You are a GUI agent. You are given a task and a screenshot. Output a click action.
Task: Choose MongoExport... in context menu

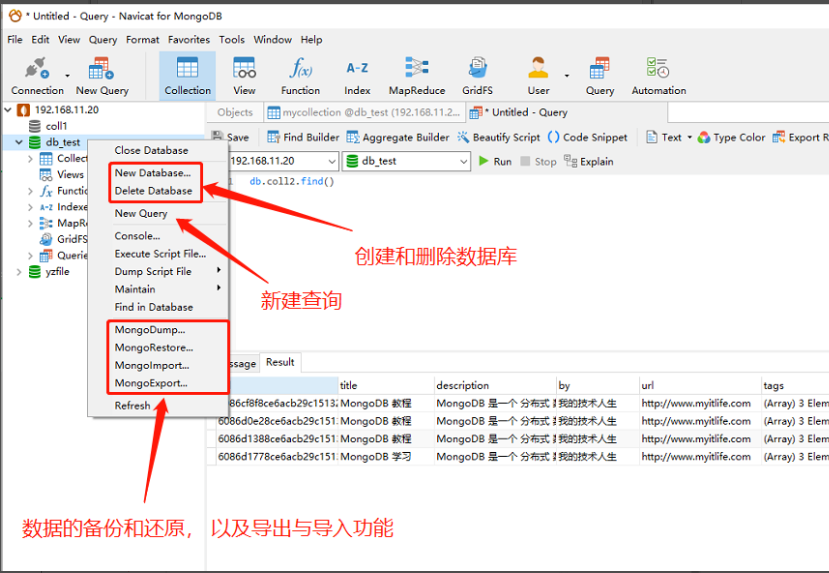151,383
